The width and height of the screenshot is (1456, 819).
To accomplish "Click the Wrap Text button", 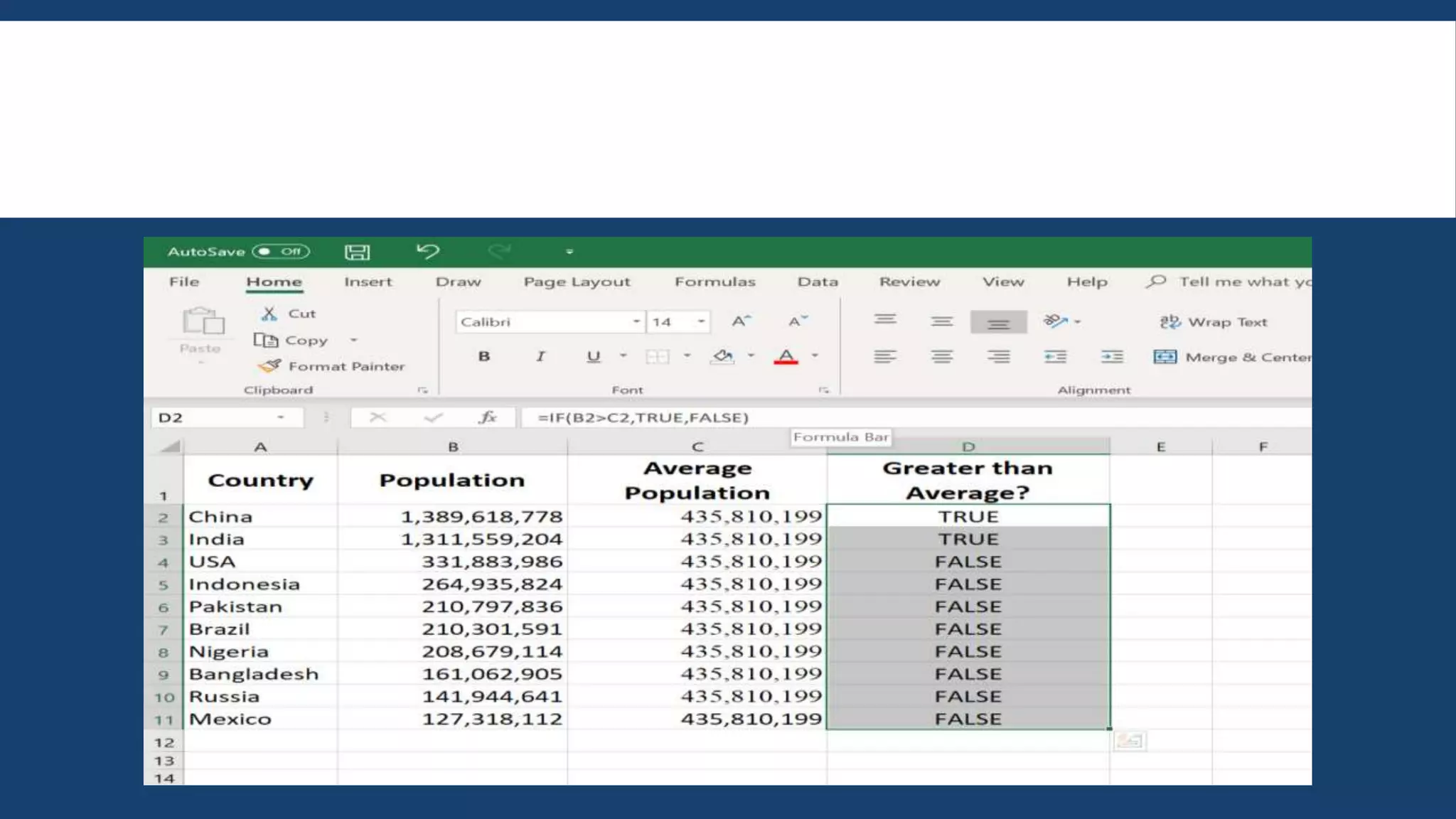I will (1214, 322).
